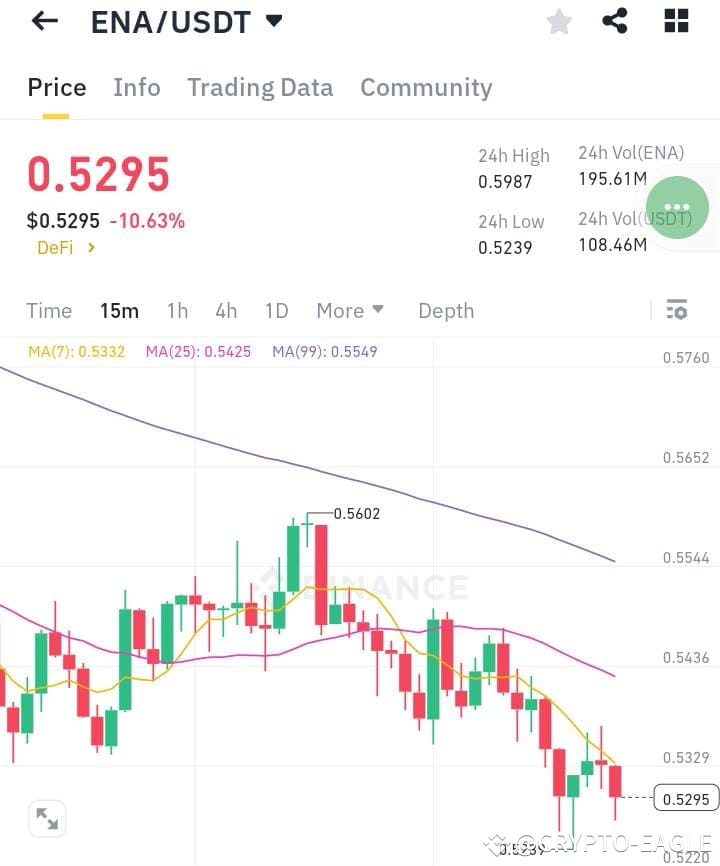Open the share icon
The height and width of the screenshot is (866, 720).
(x=615, y=20)
